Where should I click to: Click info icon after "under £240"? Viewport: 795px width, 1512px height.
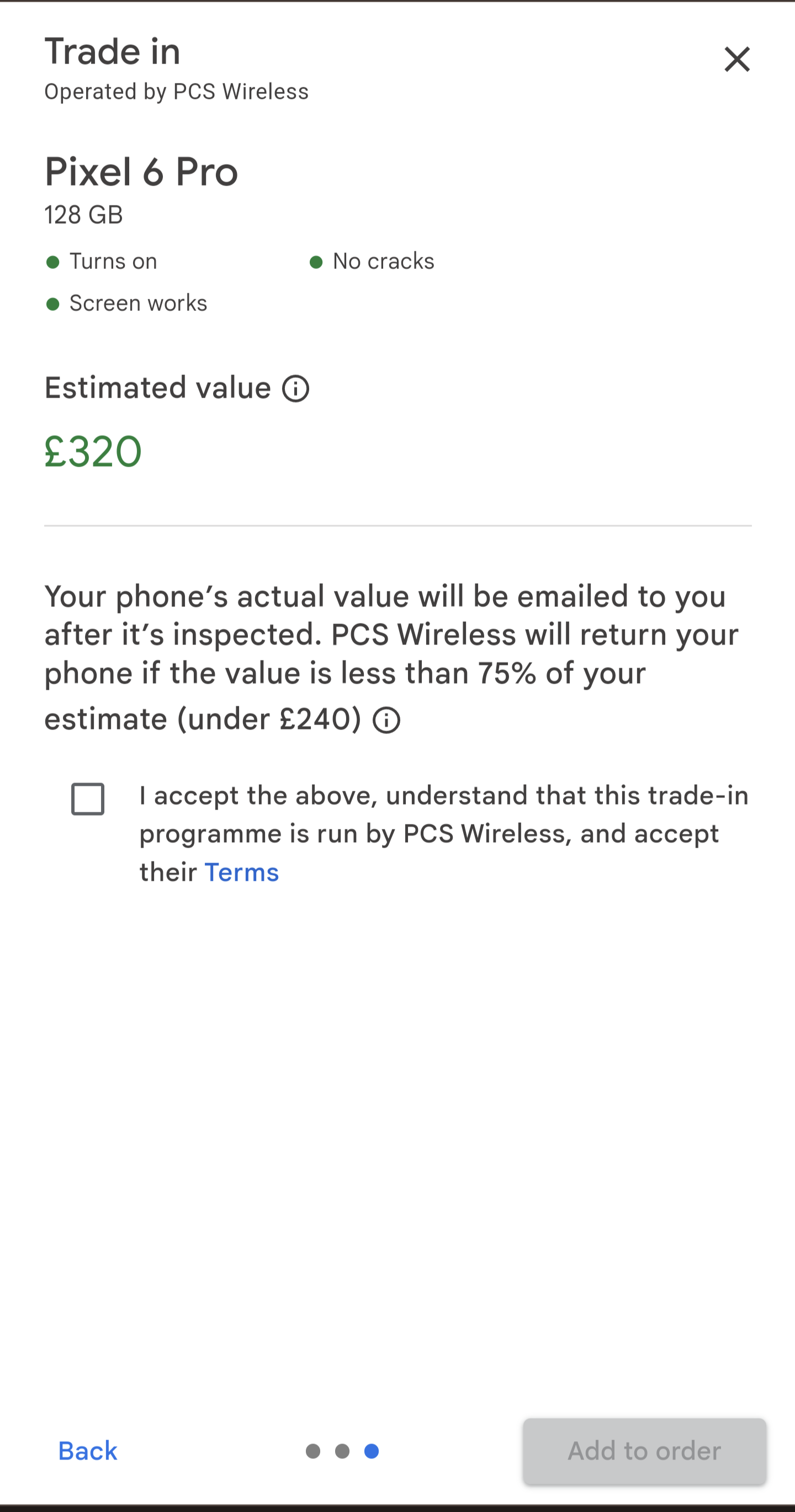386,720
